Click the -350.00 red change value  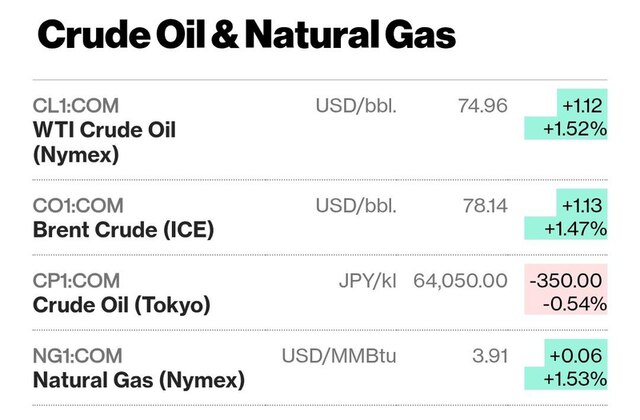click(567, 280)
